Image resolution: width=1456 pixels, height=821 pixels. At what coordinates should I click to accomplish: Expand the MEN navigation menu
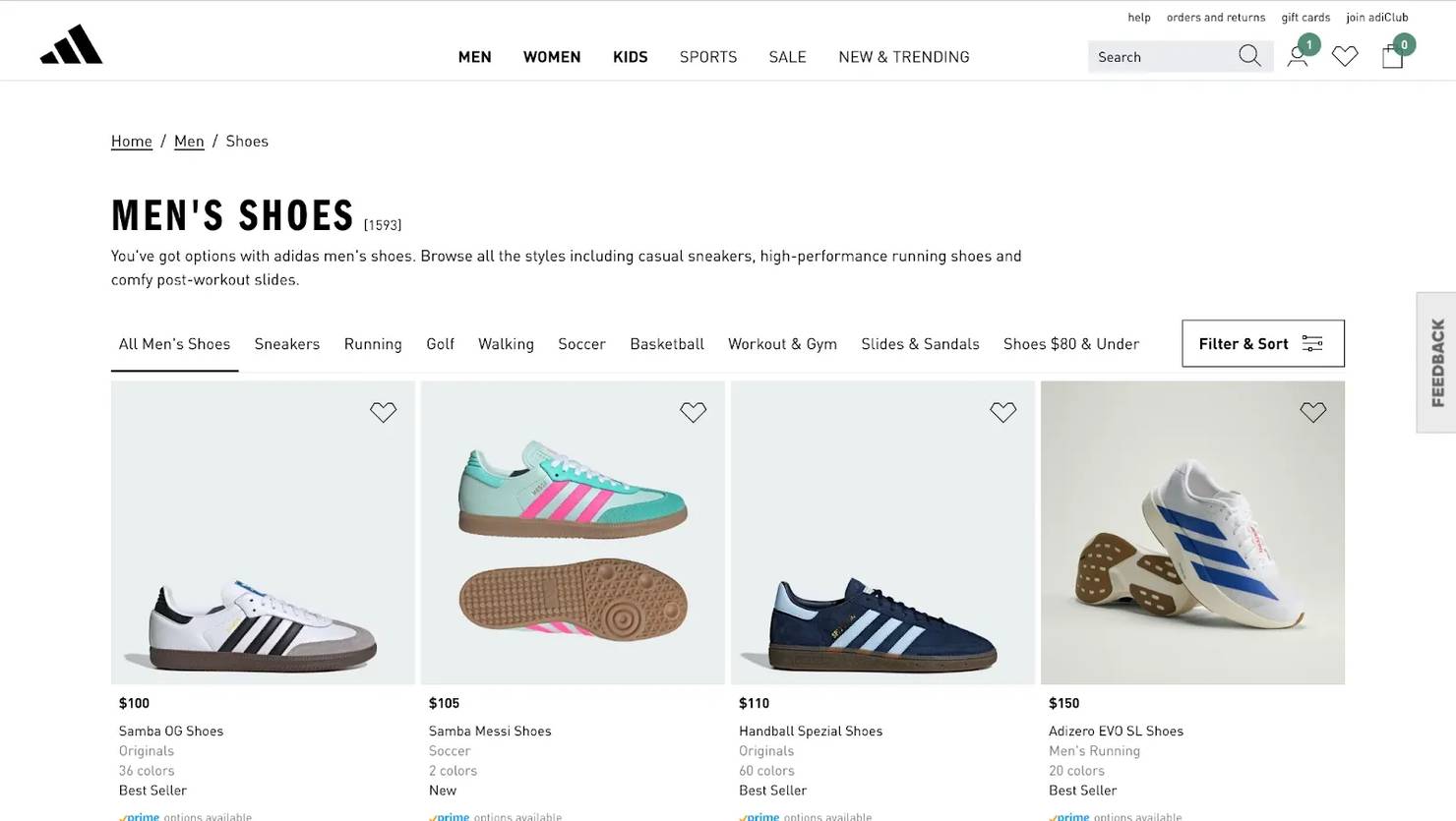pyautogui.click(x=474, y=57)
